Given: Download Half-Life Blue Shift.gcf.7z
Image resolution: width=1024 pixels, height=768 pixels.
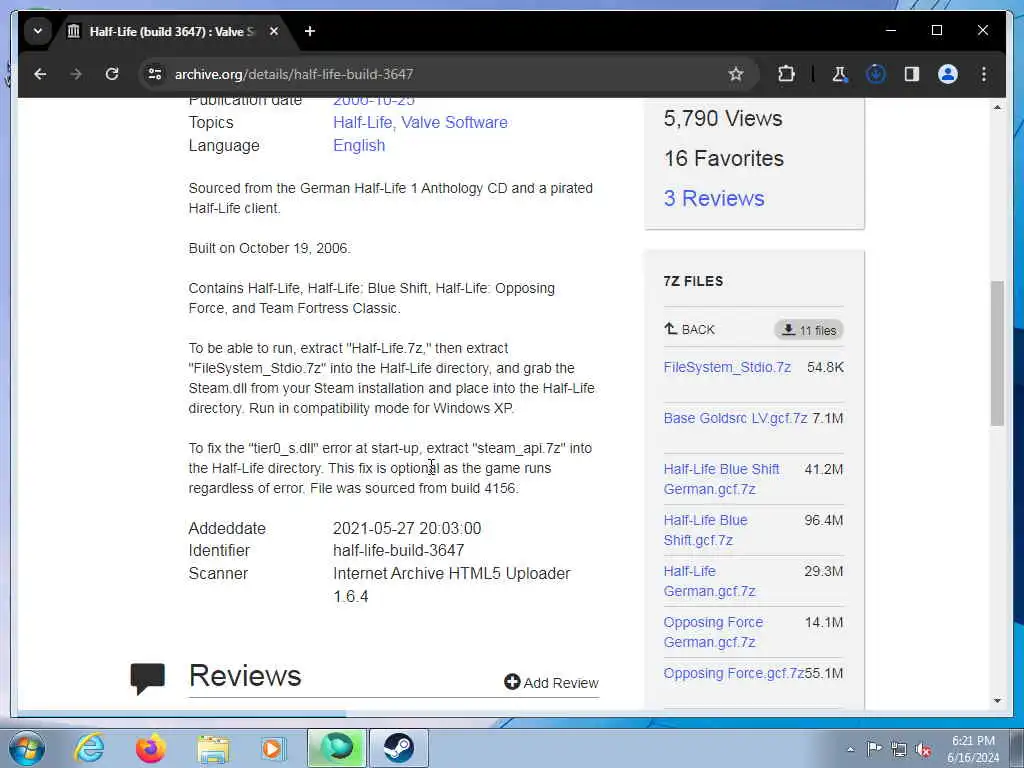Looking at the screenshot, I should coord(705,530).
